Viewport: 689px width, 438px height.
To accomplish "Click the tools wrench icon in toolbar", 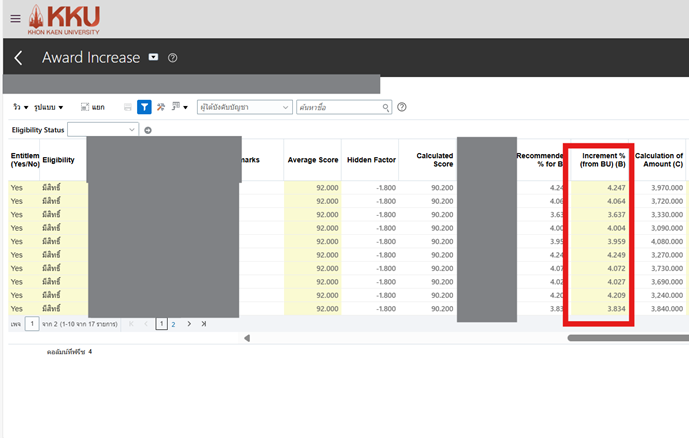I will pyautogui.click(x=161, y=107).
